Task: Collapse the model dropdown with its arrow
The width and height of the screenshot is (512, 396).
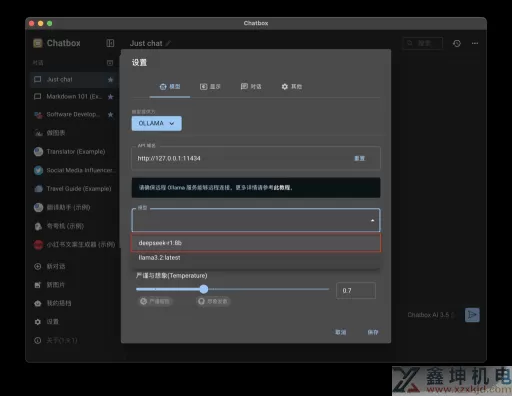Action: (372, 220)
